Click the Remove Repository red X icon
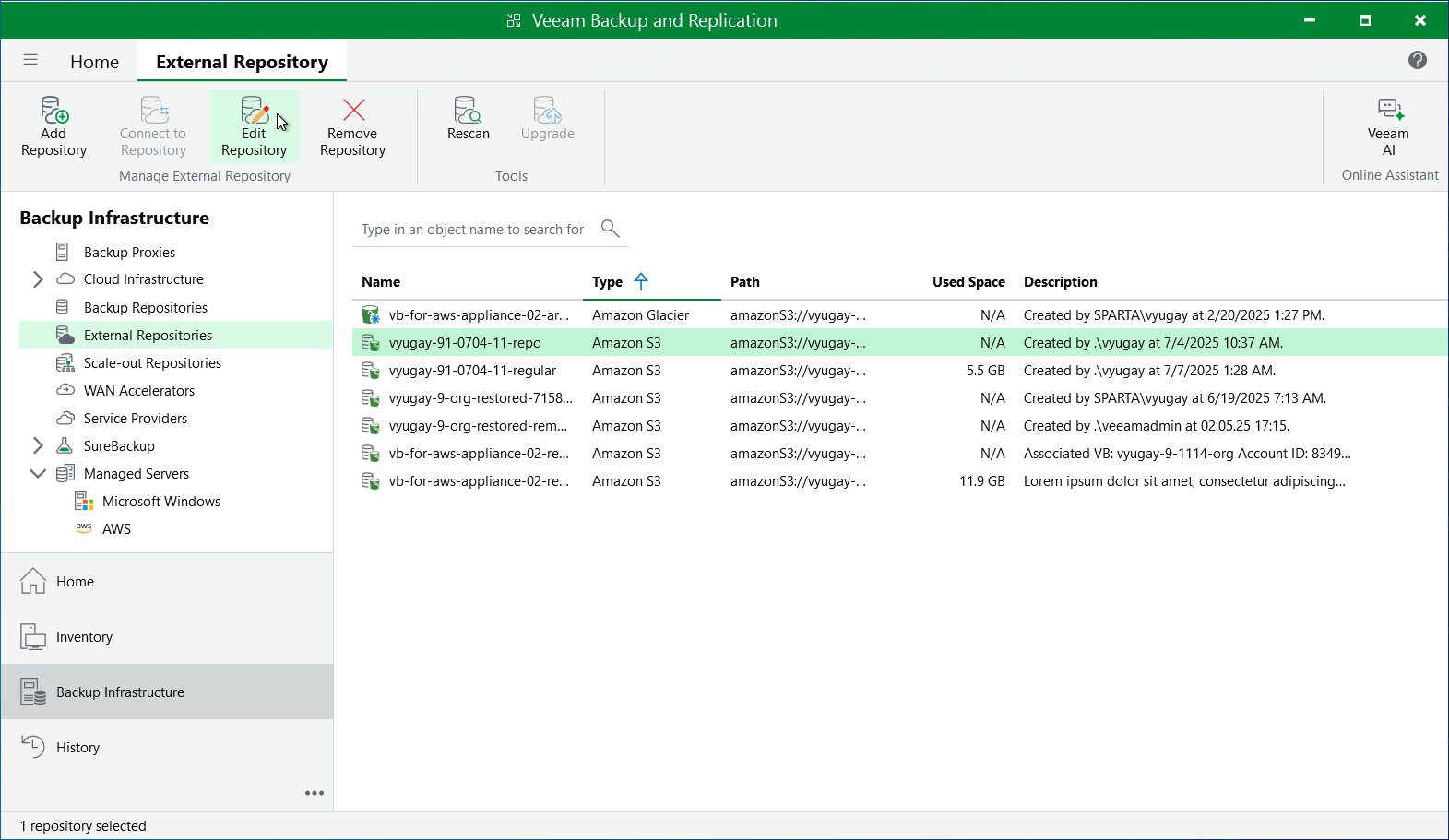 pyautogui.click(x=353, y=111)
